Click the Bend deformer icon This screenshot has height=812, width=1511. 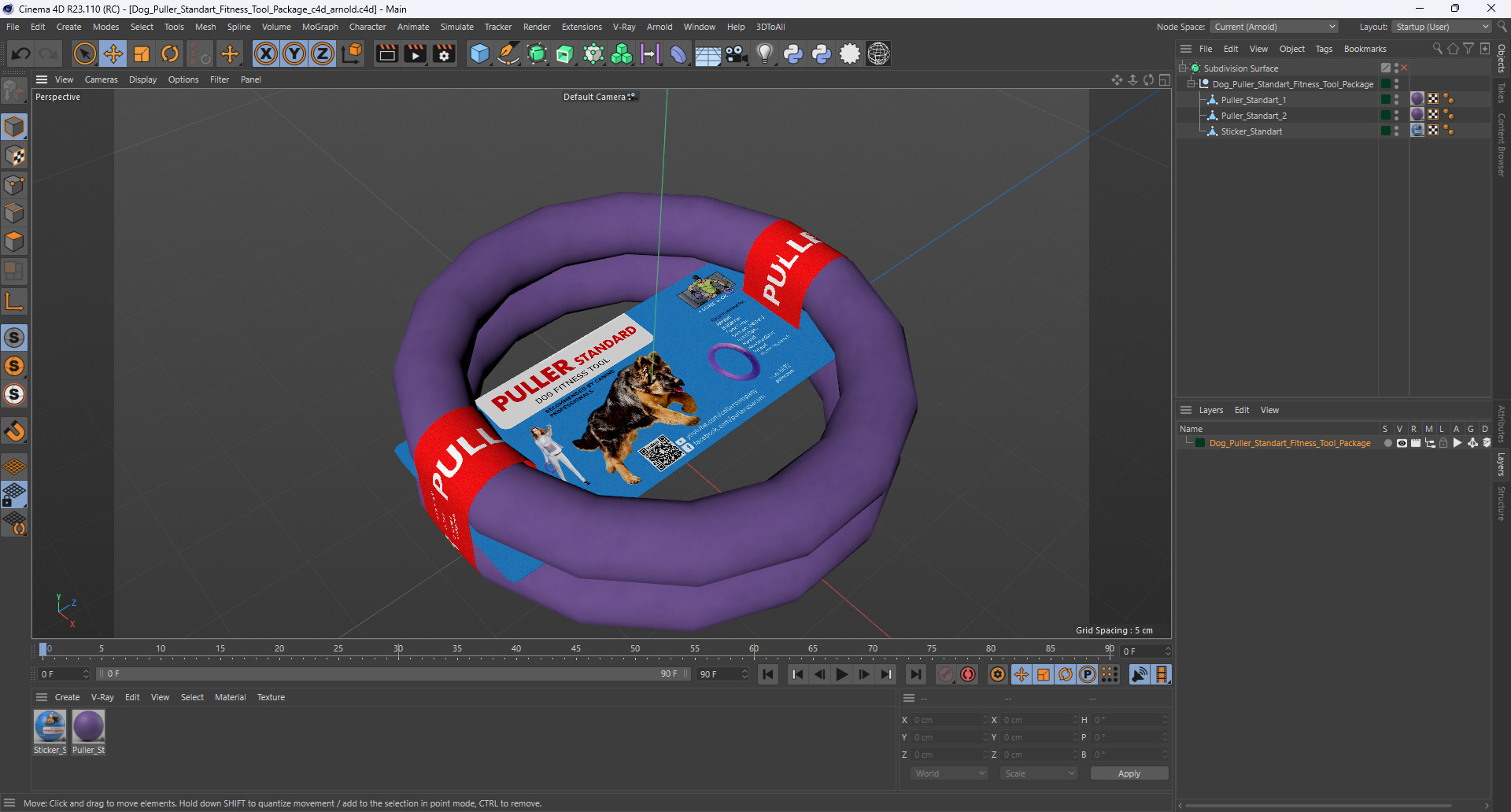(678, 54)
